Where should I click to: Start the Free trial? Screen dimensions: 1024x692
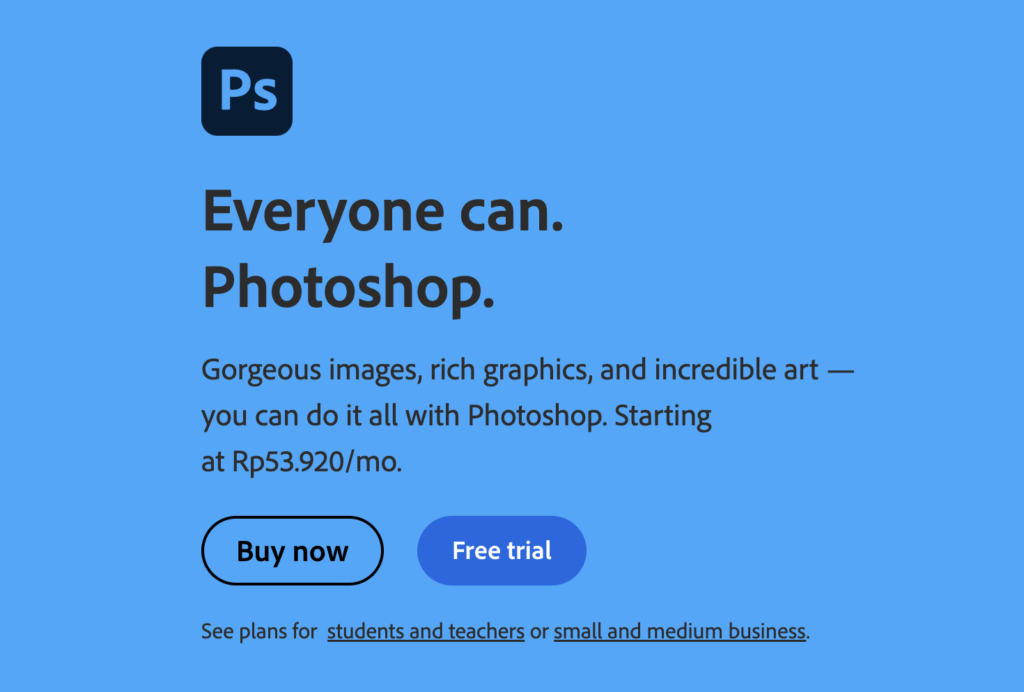(502, 551)
